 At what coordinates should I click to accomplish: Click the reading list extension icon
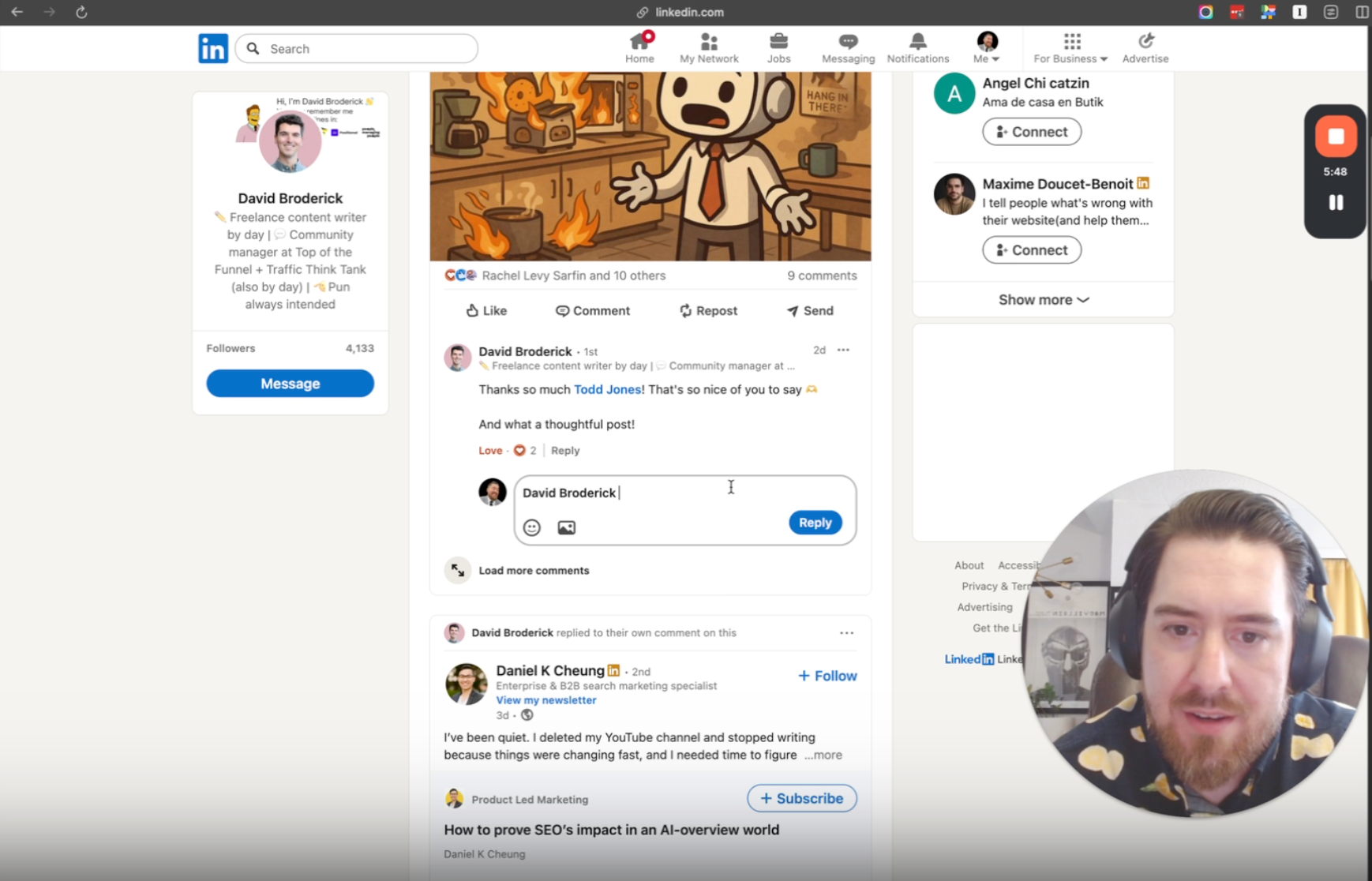pos(1331,12)
